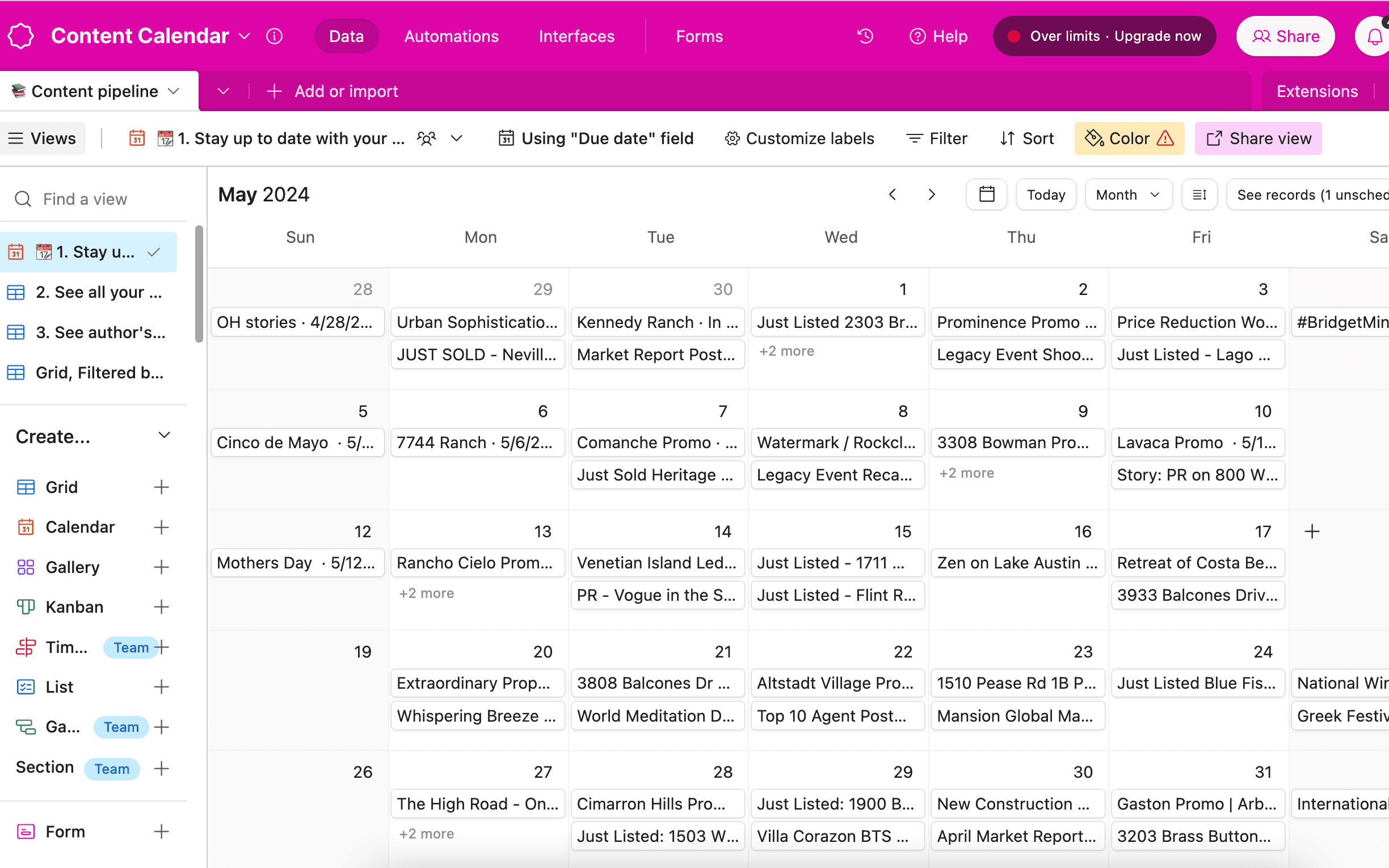Open the Interfaces tab
1389x868 pixels.
(x=576, y=36)
